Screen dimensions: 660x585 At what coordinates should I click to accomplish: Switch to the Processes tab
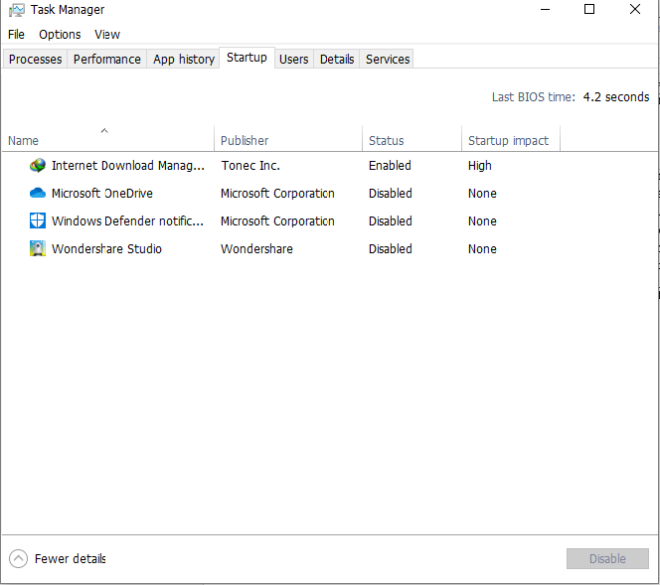pyautogui.click(x=35, y=59)
